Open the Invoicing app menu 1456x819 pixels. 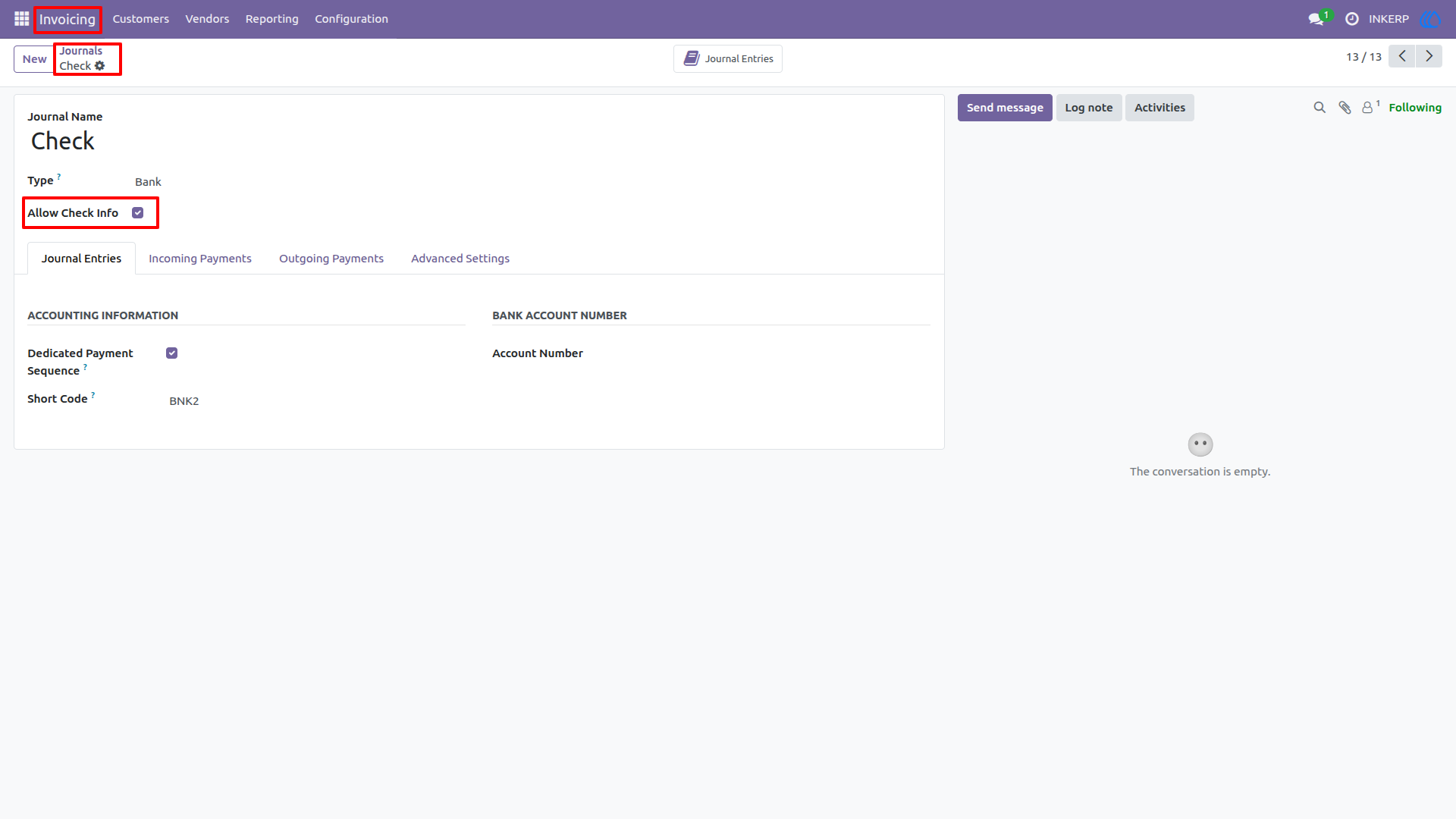pos(67,19)
